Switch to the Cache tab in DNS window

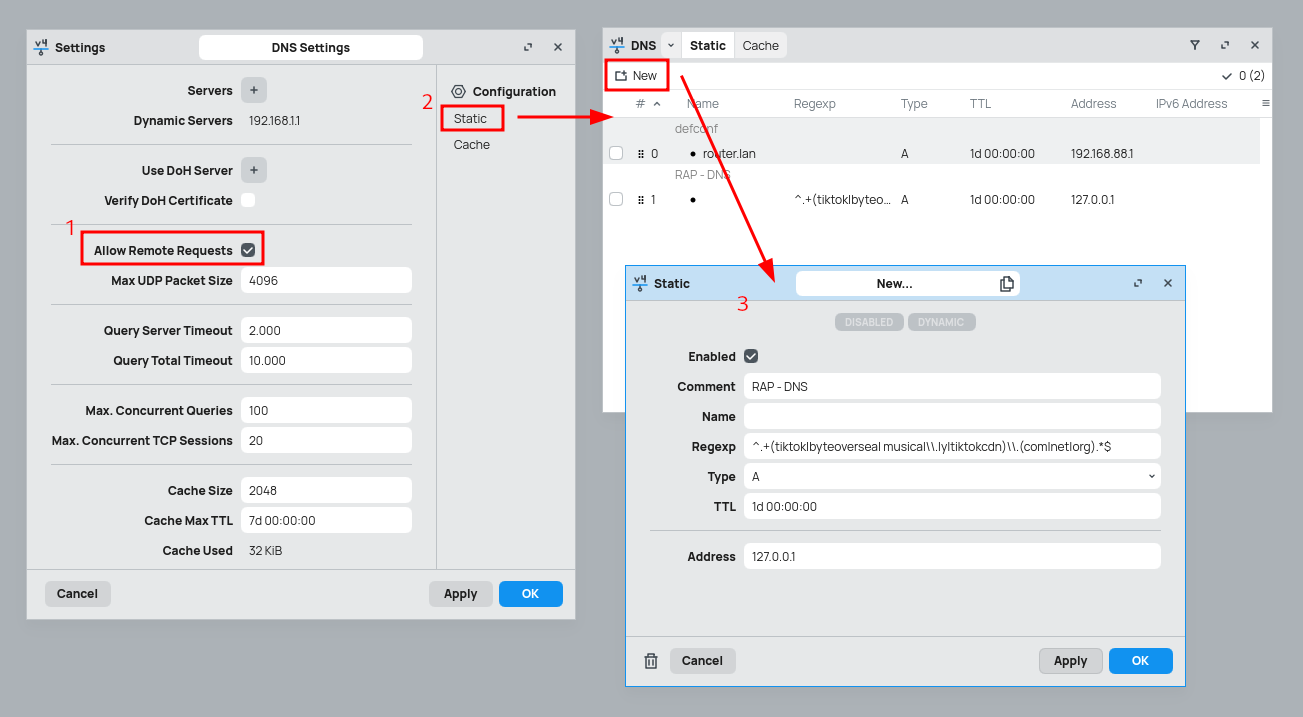760,45
